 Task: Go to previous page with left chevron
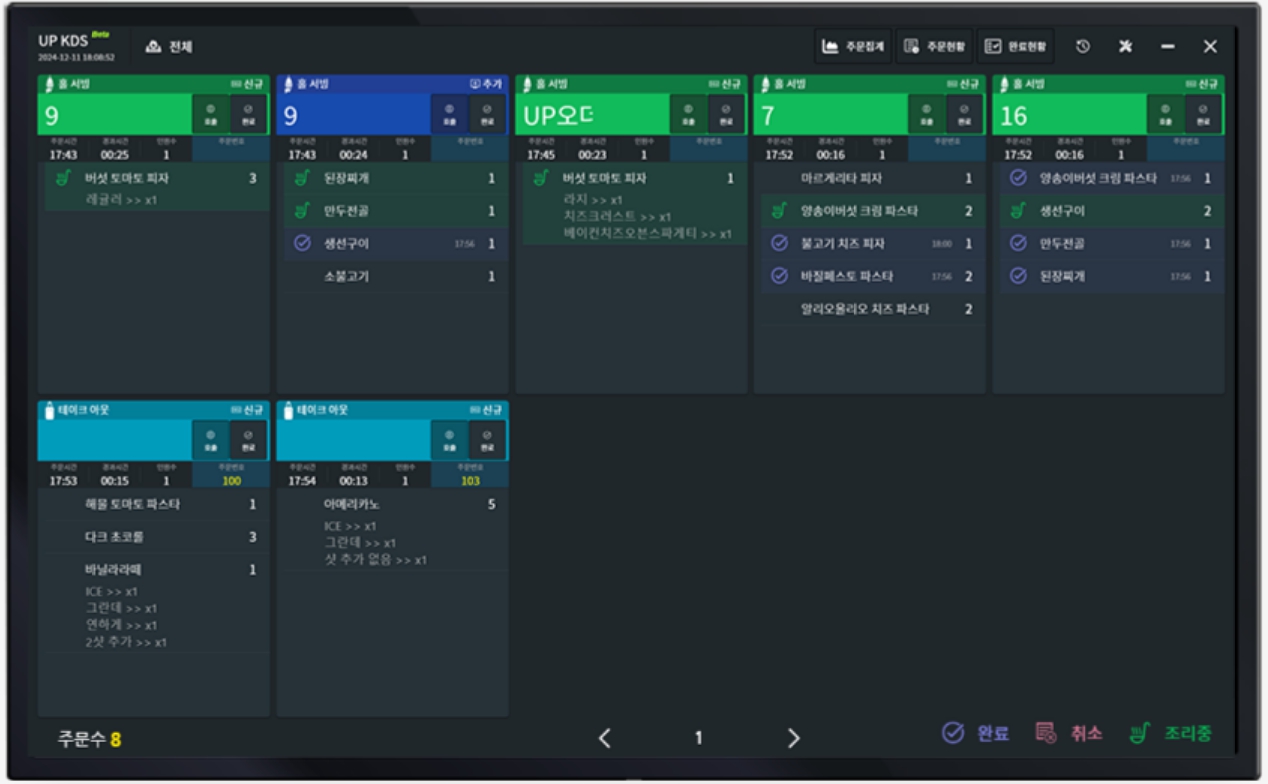(604, 738)
